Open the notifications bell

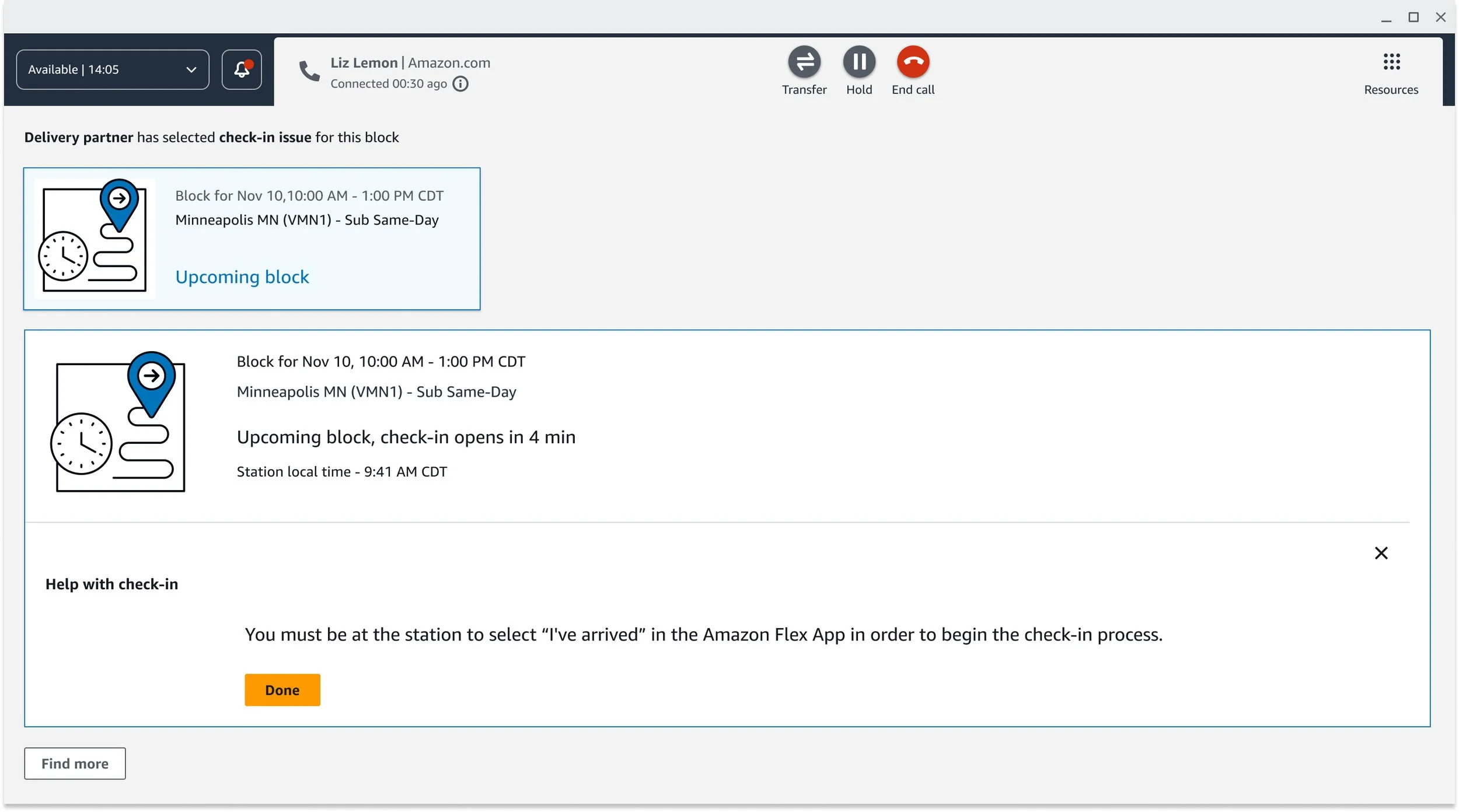[x=242, y=69]
